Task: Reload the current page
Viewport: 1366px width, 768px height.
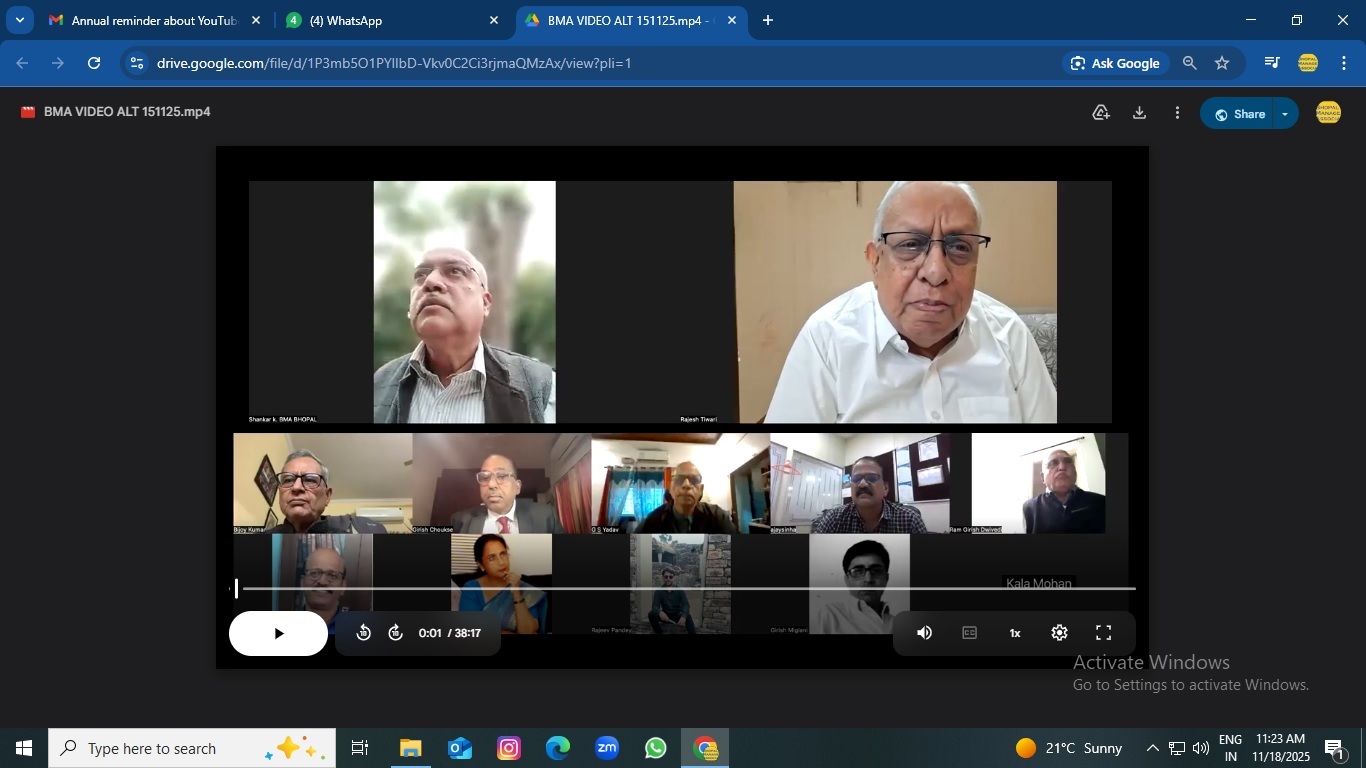Action: pyautogui.click(x=94, y=63)
